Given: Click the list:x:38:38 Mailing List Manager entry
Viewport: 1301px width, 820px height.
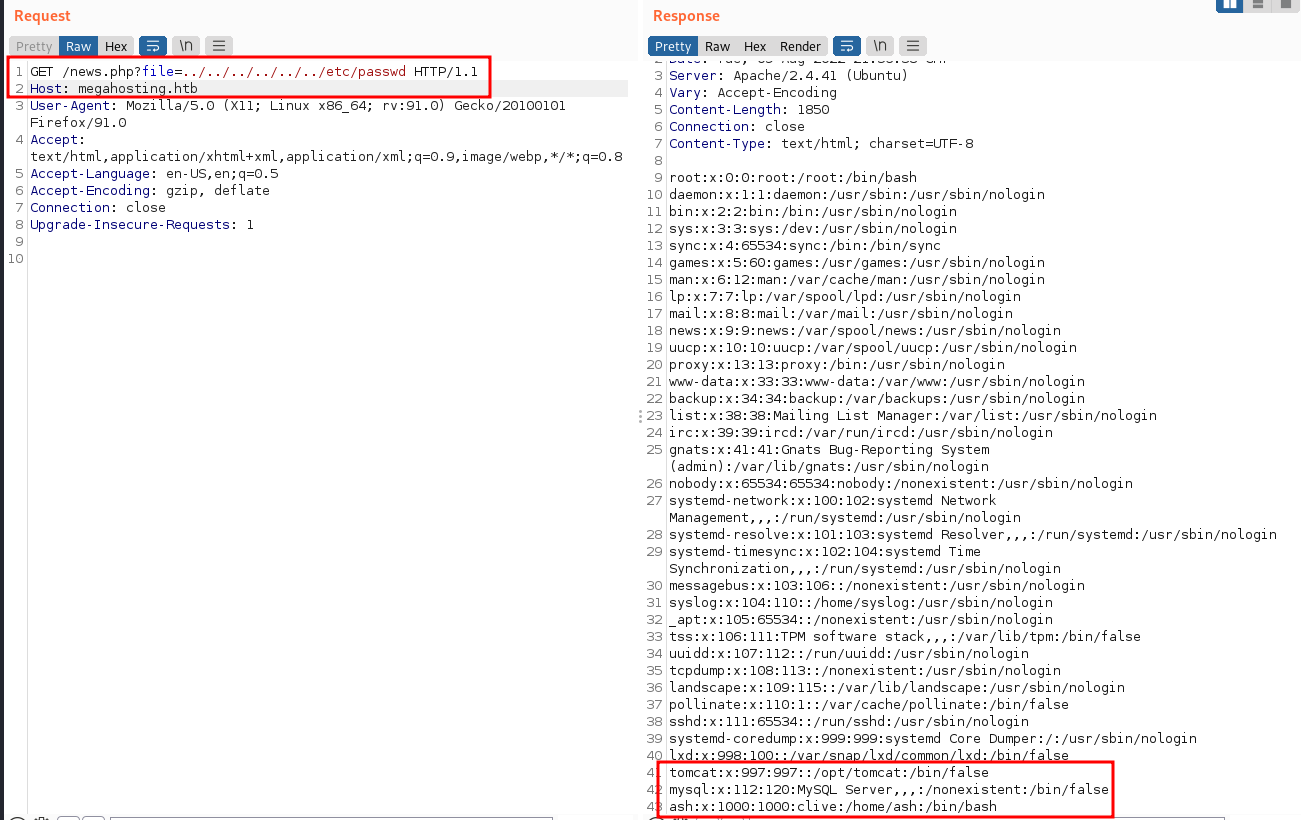Looking at the screenshot, I should point(913,416).
